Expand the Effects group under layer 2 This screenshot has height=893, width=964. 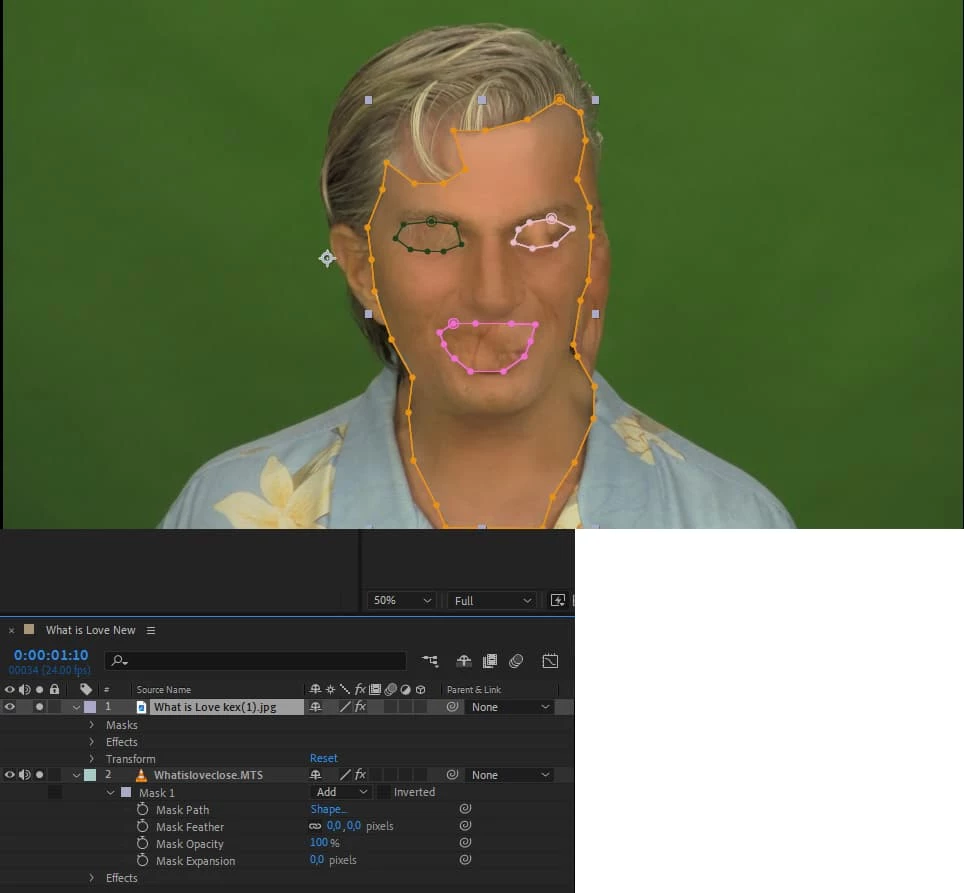click(92, 878)
